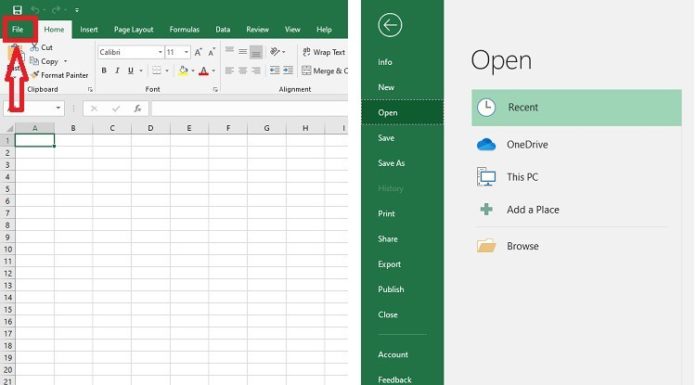The image size is (696, 385).
Task: Choose Save As in the backstage menu
Action: (392, 163)
